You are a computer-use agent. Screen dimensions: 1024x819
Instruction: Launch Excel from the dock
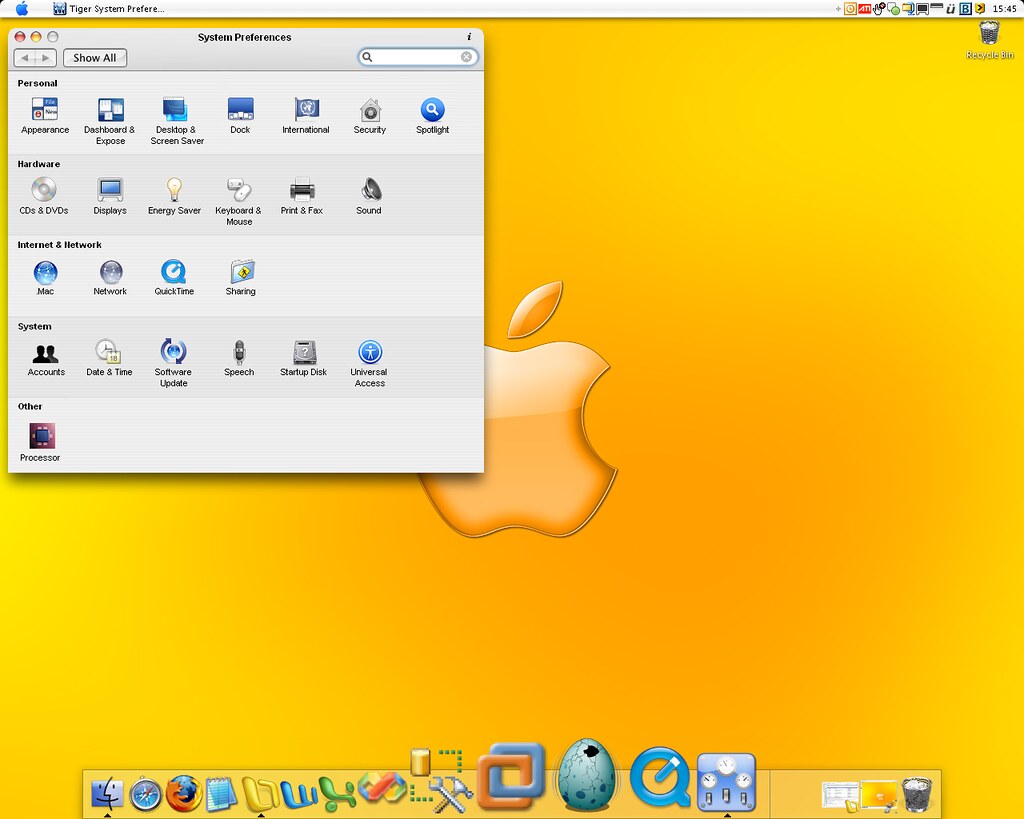(x=337, y=794)
